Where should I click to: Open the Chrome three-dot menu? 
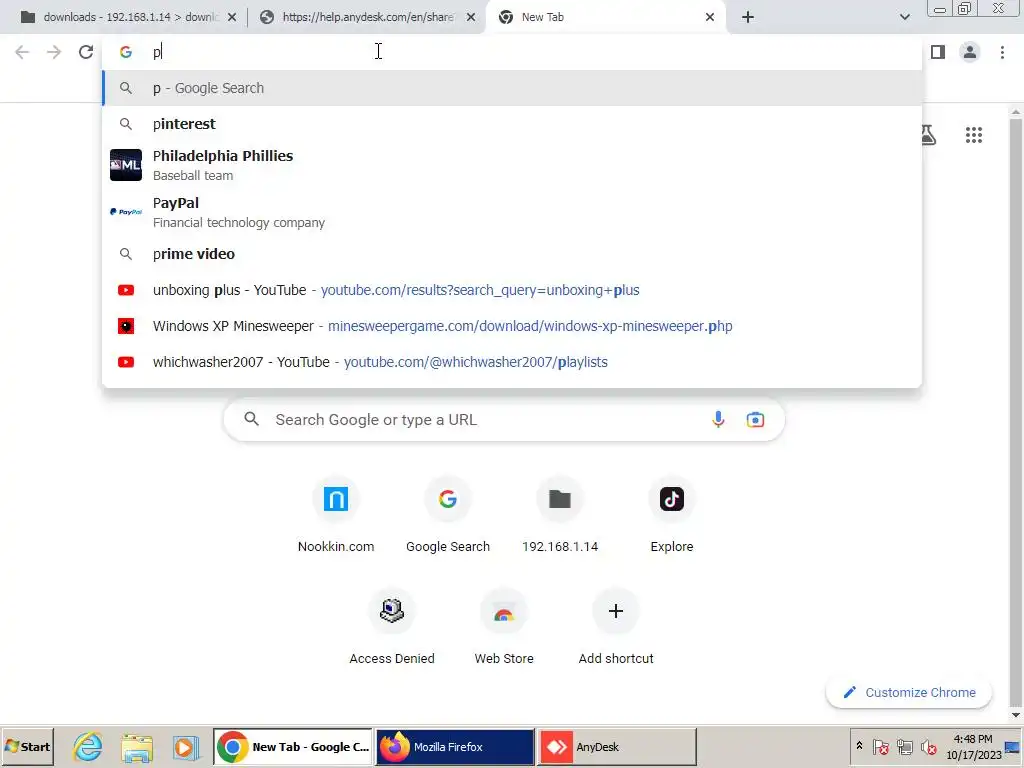point(1002,52)
